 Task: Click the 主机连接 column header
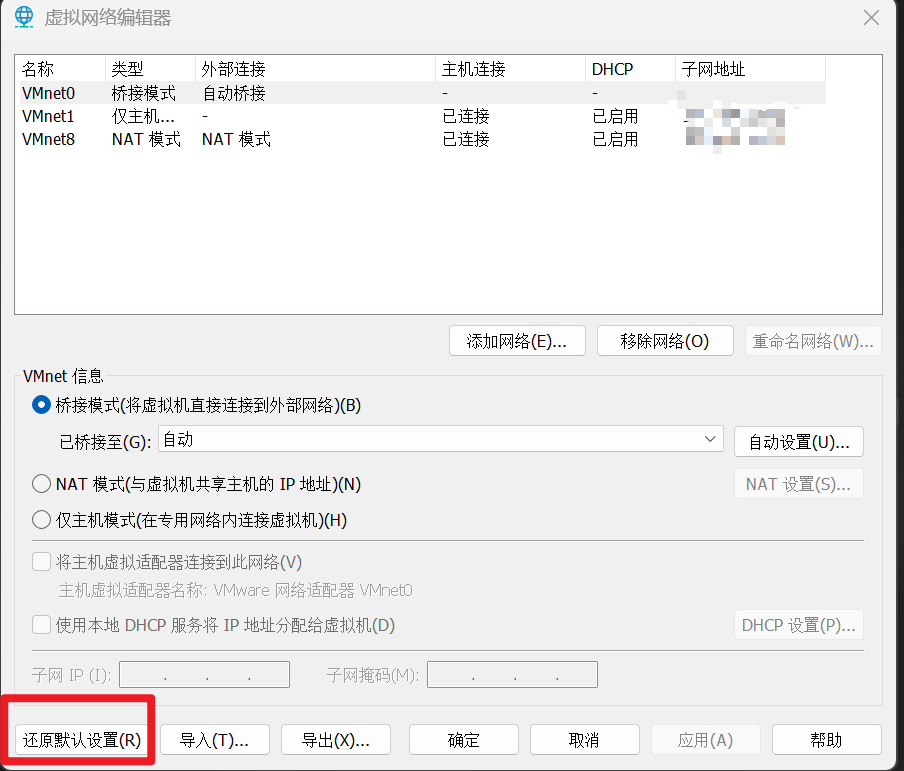coord(510,69)
